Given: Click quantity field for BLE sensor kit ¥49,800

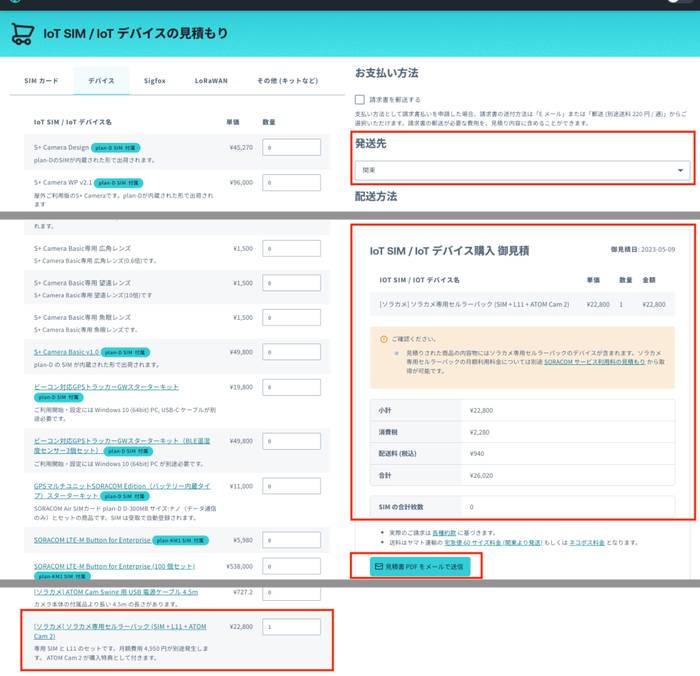Looking at the screenshot, I should coord(292,441).
